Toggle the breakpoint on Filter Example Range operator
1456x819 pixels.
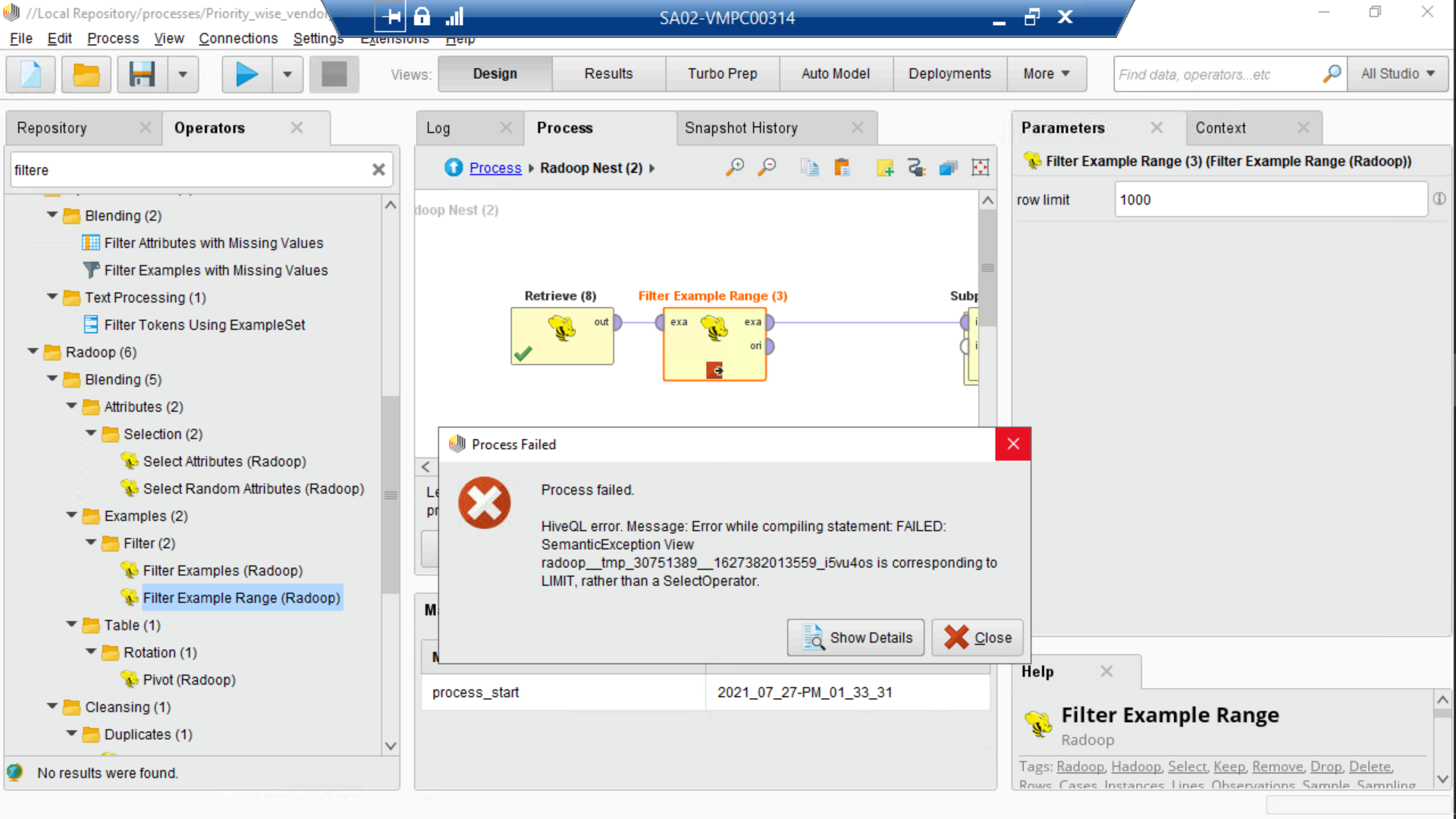(x=716, y=371)
